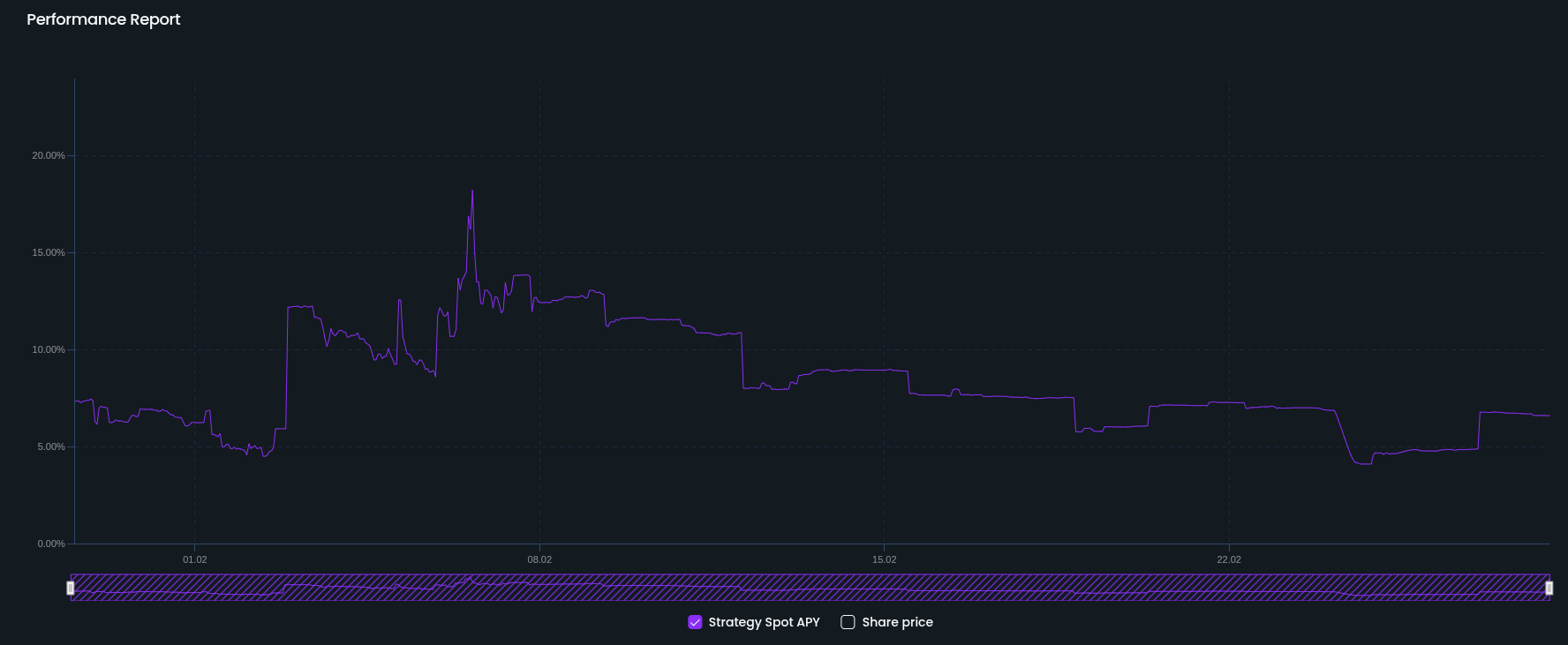This screenshot has height=645, width=1568.
Task: Click the 15.00% y-axis label
Action: tap(49, 252)
